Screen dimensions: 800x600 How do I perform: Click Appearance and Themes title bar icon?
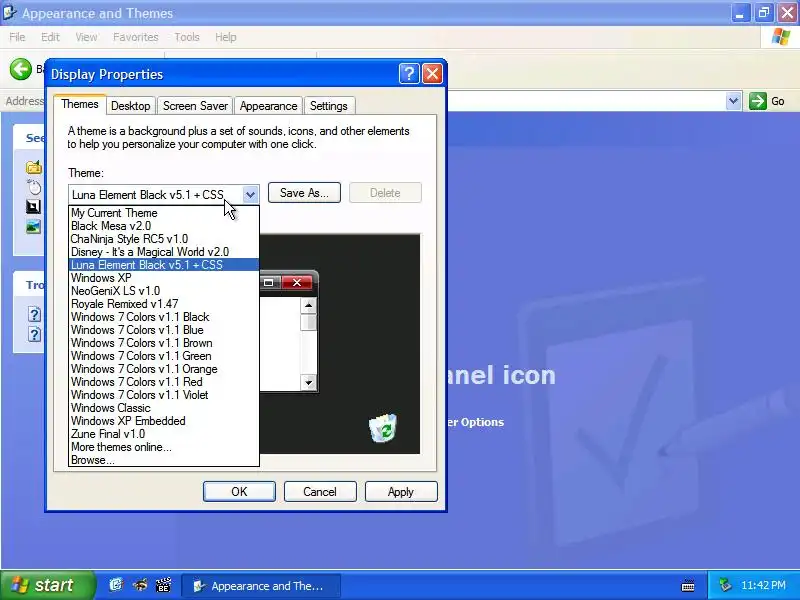(x=10, y=13)
